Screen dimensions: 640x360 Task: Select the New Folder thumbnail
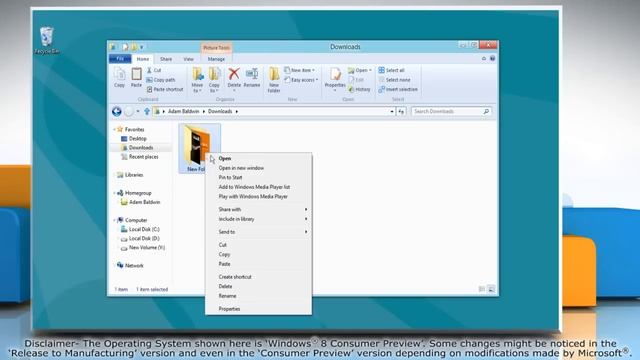pyautogui.click(x=199, y=148)
